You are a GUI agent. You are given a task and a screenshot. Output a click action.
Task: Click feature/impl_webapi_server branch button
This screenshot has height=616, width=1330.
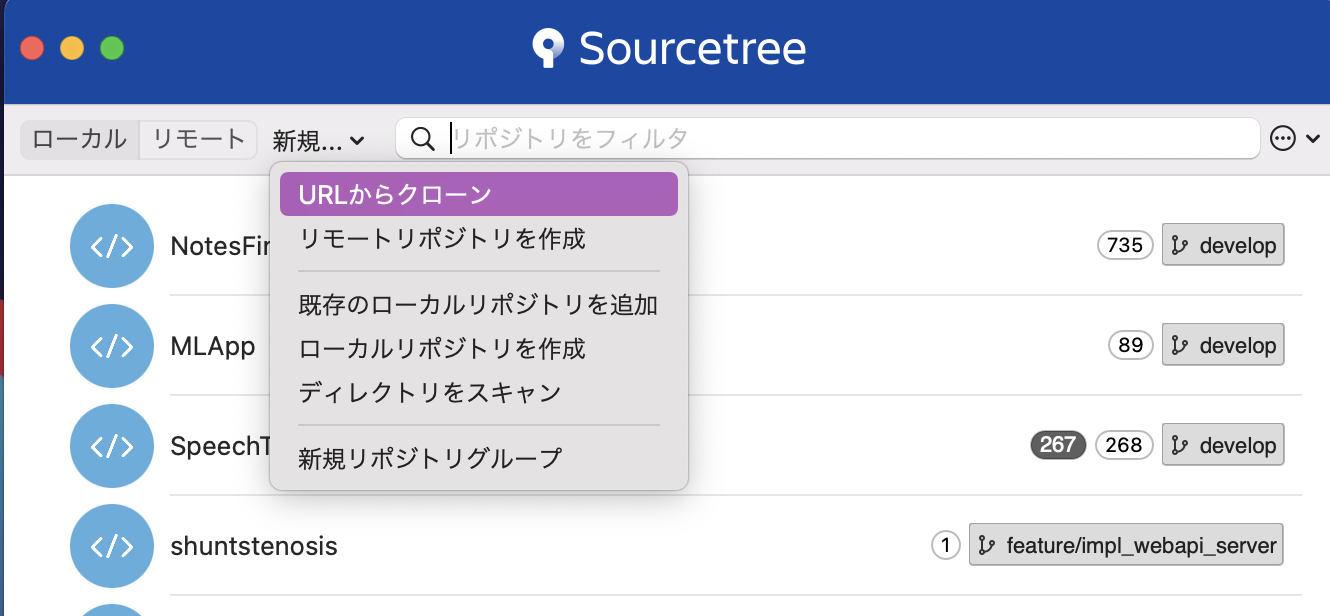tap(1126, 546)
